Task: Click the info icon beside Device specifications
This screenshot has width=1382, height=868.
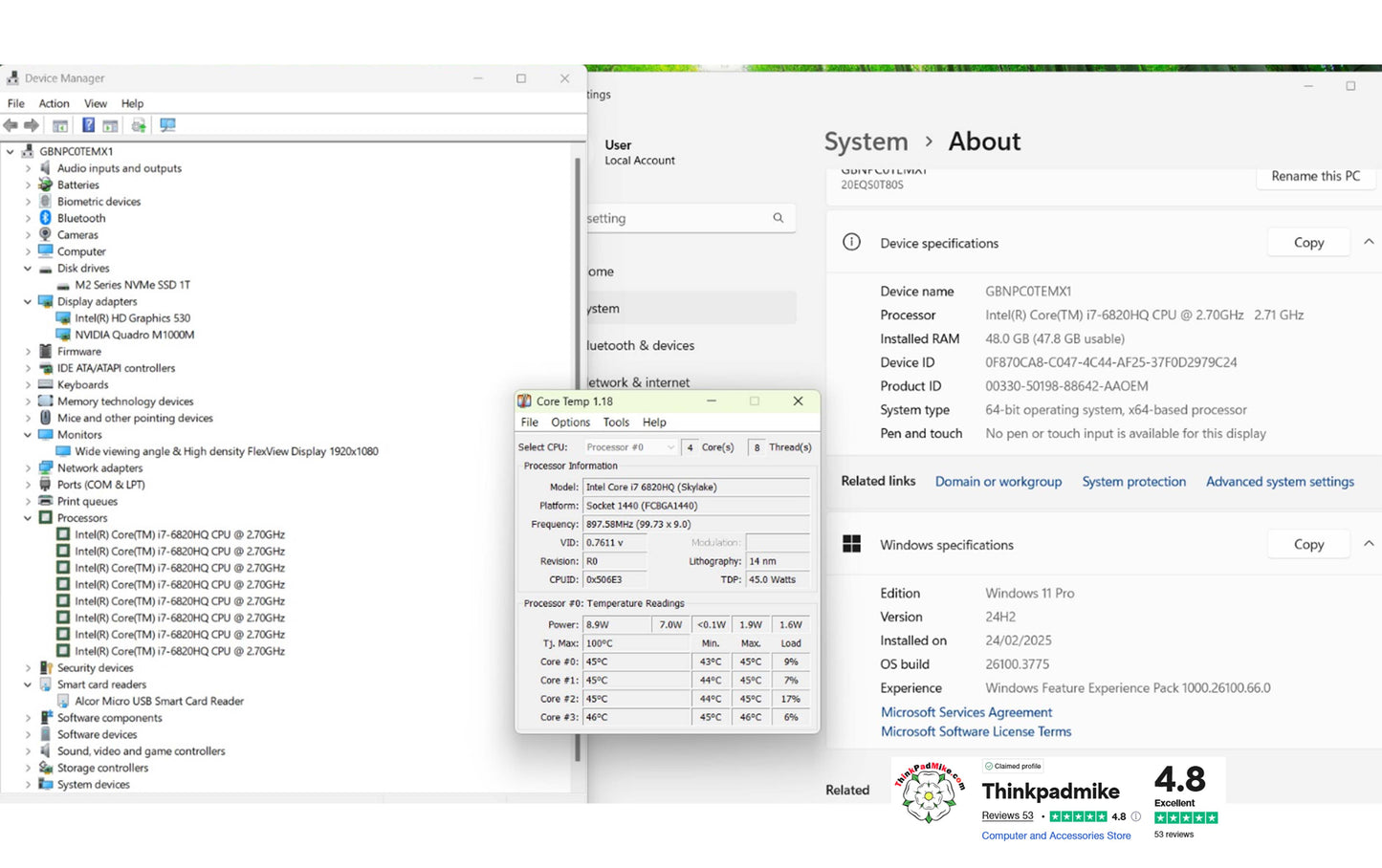Action: pyautogui.click(x=851, y=242)
